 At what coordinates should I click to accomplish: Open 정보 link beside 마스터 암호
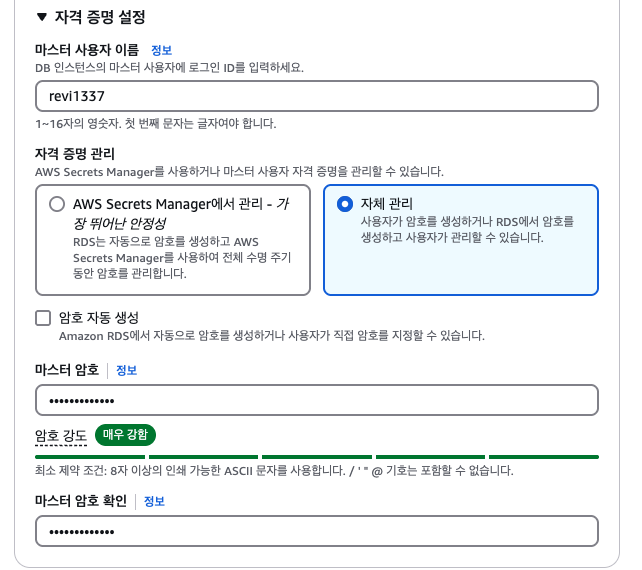(126, 370)
